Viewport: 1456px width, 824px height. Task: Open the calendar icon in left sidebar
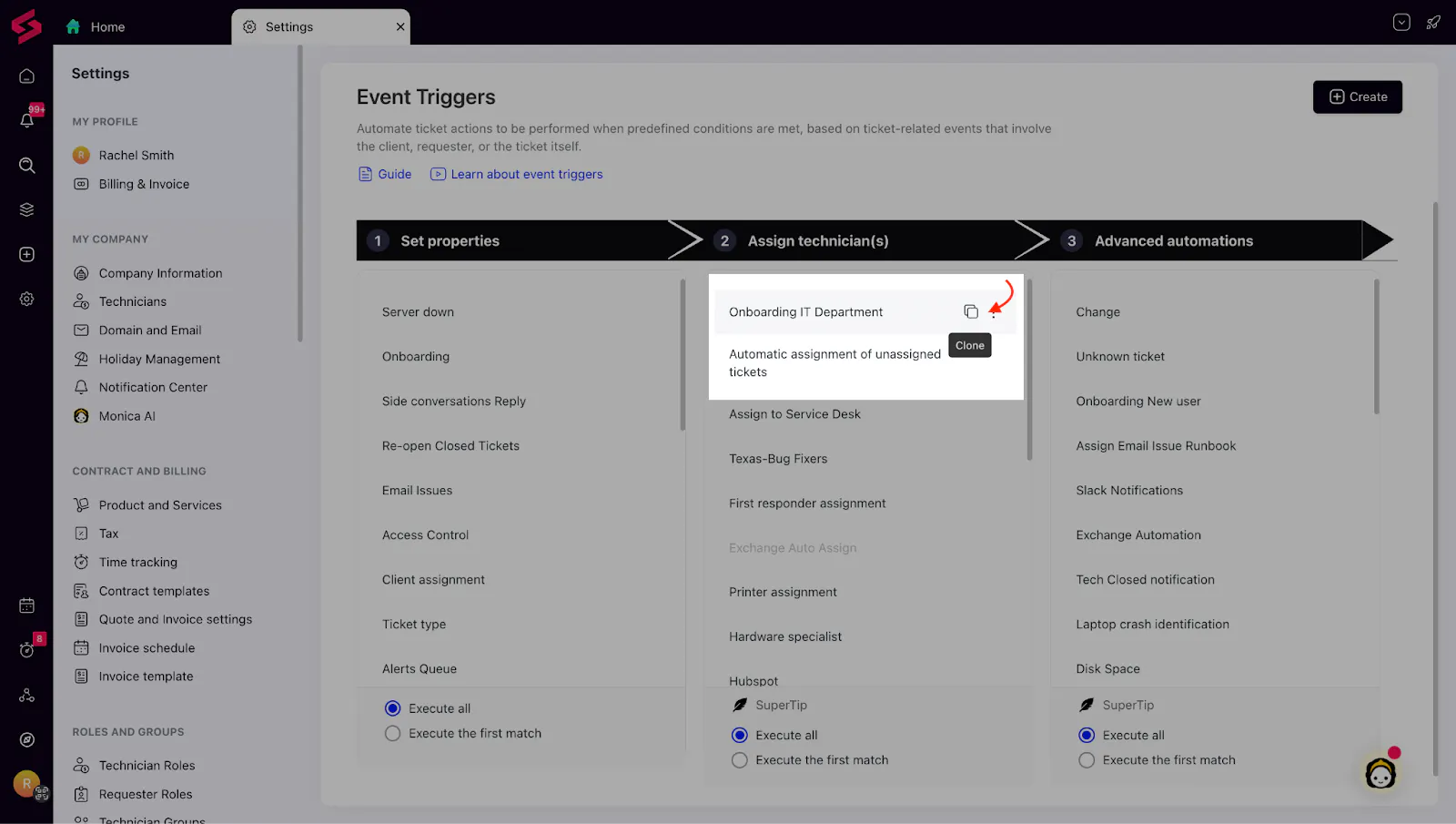click(27, 605)
